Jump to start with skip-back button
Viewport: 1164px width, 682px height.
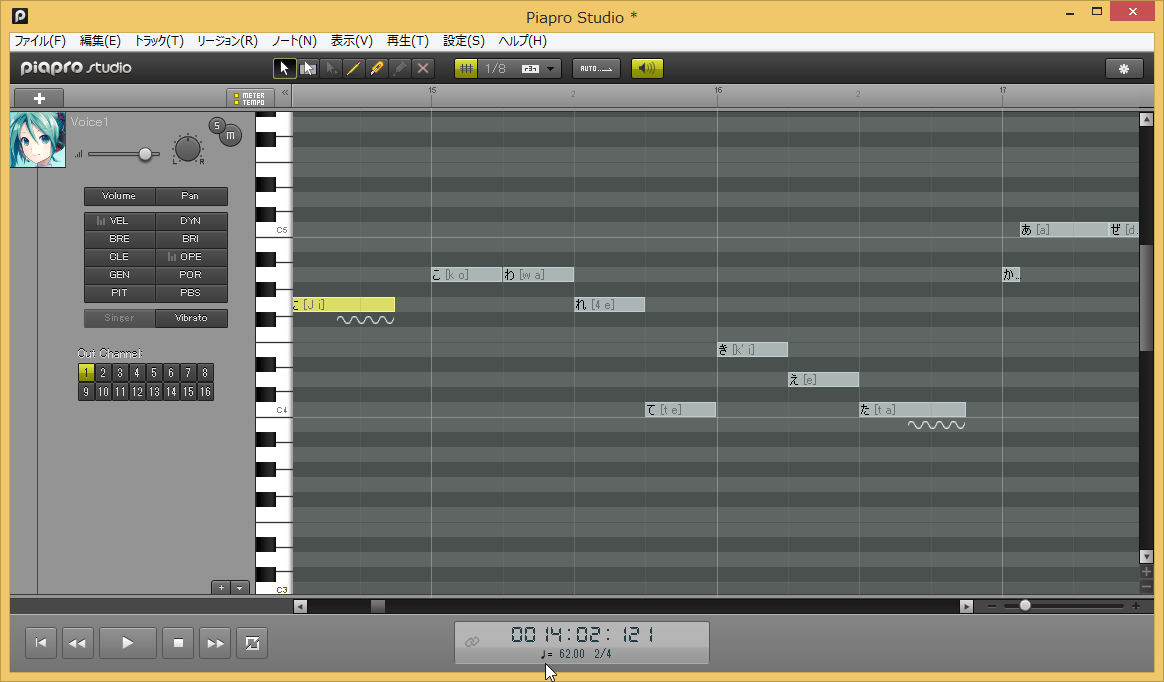tap(41, 643)
